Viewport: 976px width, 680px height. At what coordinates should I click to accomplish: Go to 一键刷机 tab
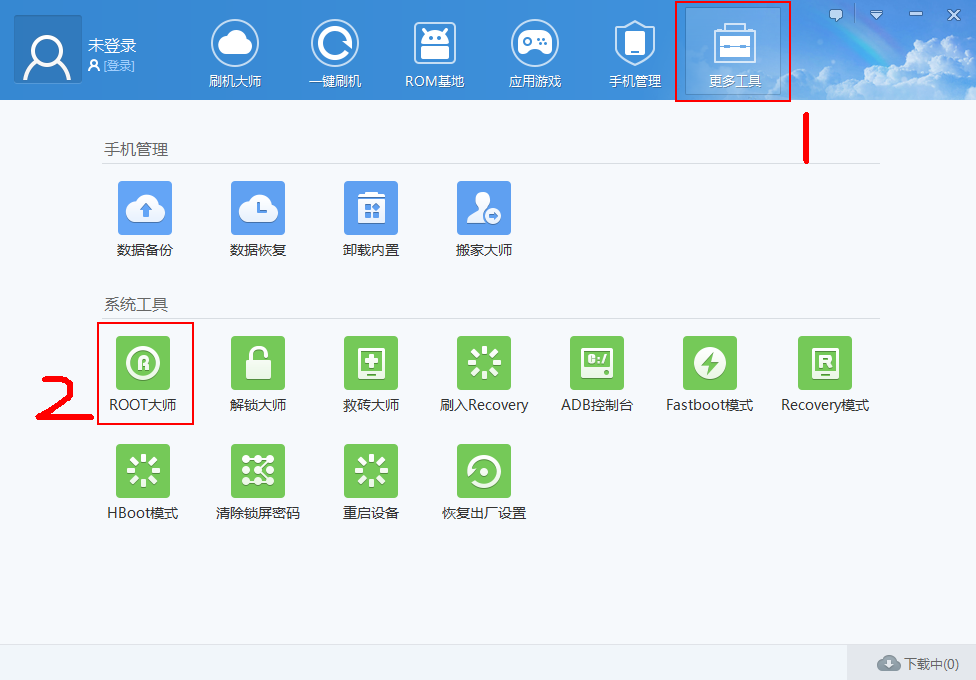(x=335, y=54)
